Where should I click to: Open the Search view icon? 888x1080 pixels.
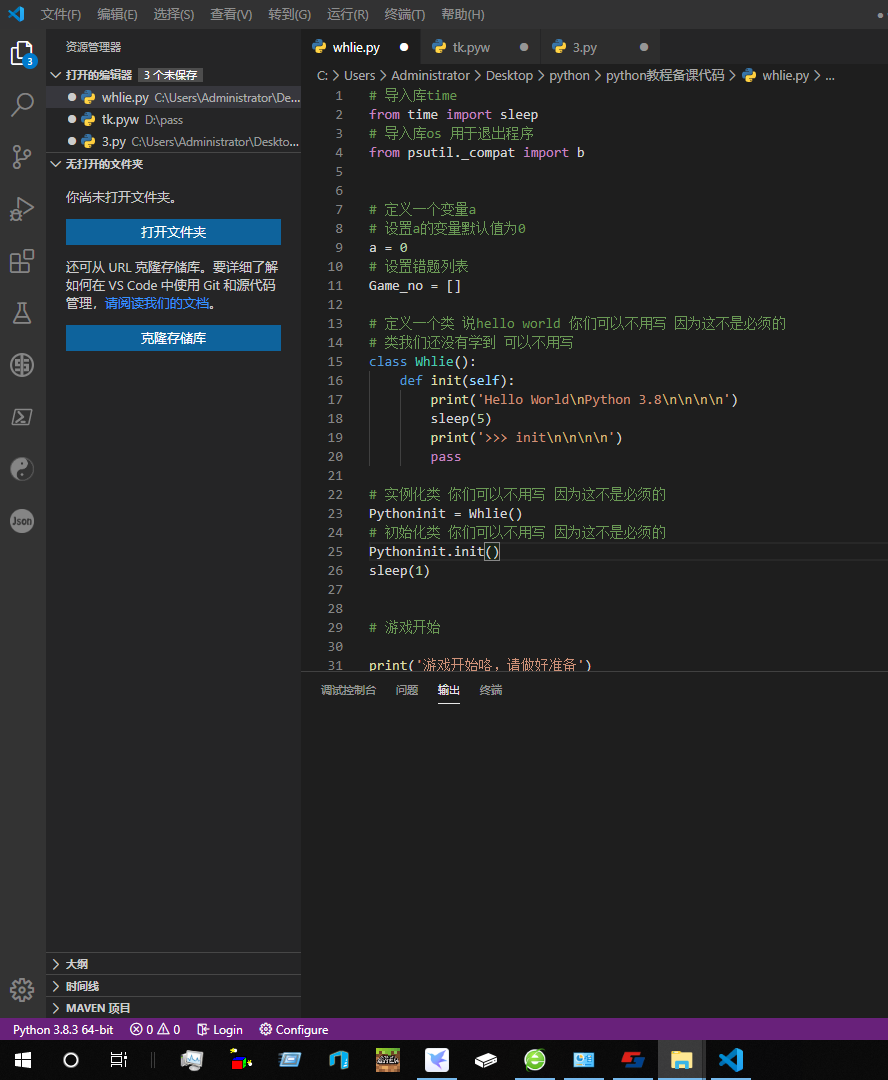pyautogui.click(x=22, y=105)
